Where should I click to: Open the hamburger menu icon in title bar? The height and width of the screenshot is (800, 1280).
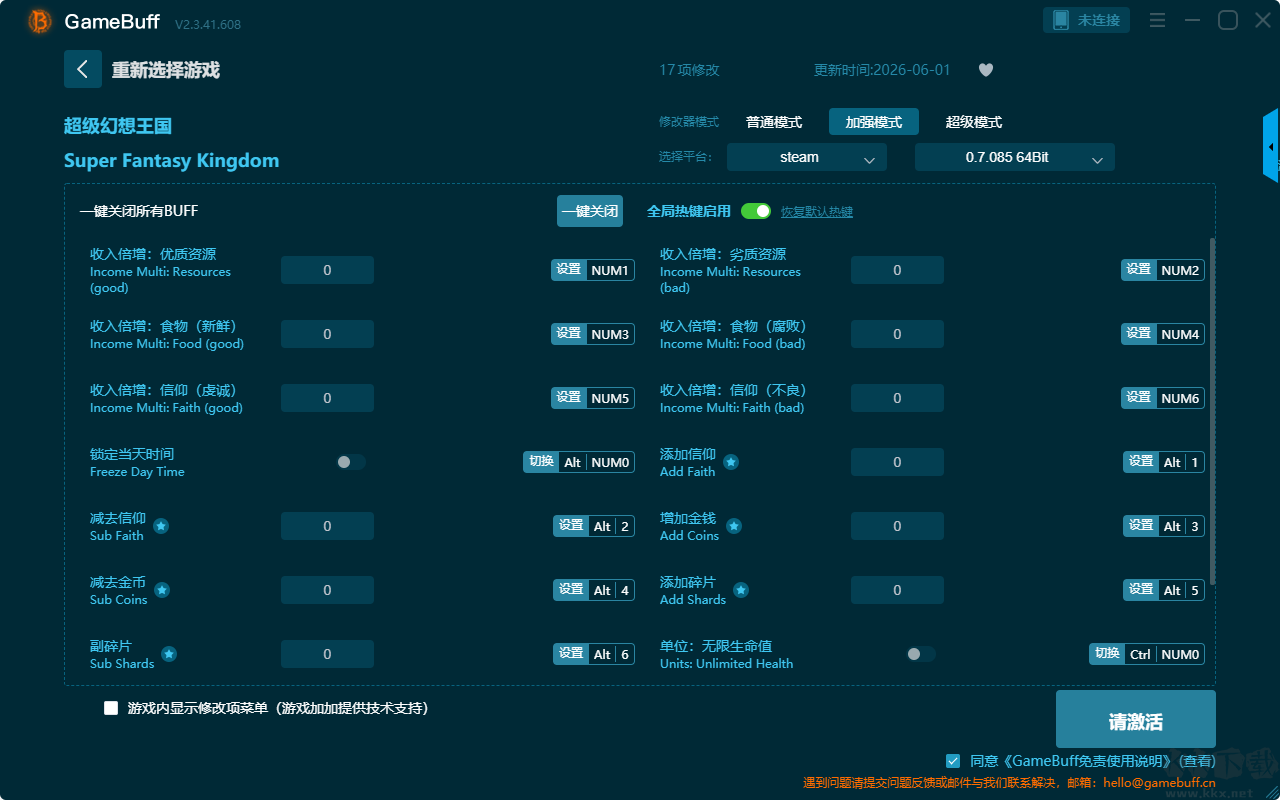click(x=1157, y=20)
